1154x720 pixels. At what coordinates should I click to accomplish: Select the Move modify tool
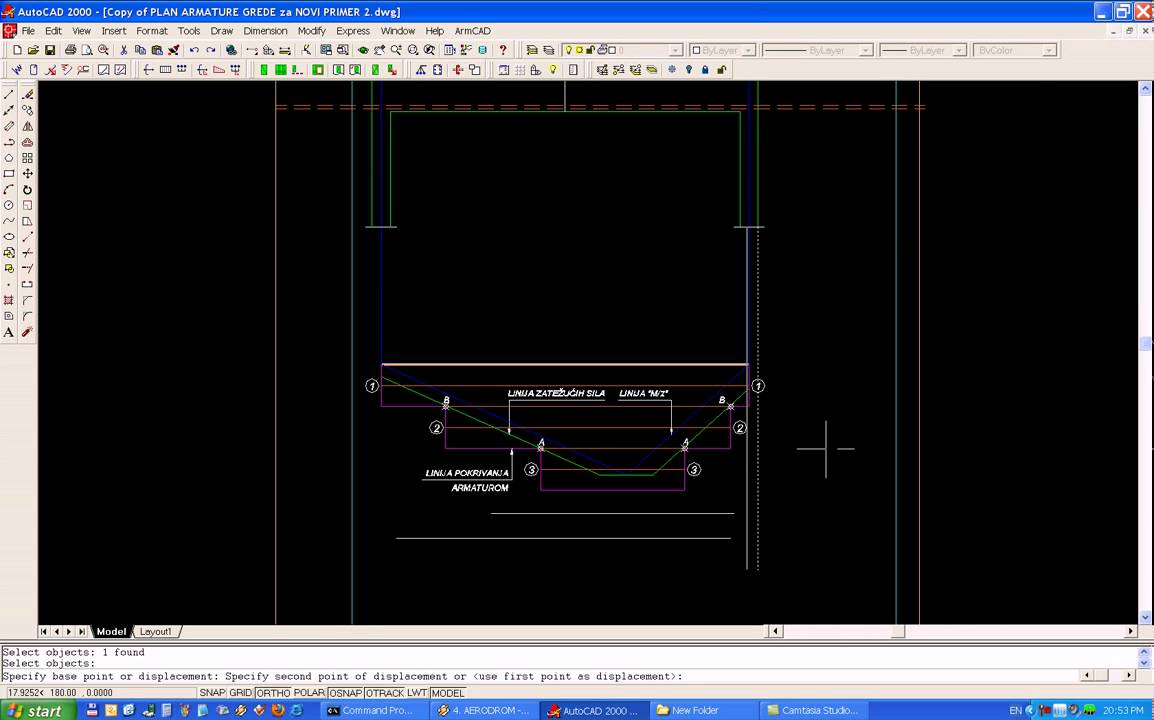point(27,174)
